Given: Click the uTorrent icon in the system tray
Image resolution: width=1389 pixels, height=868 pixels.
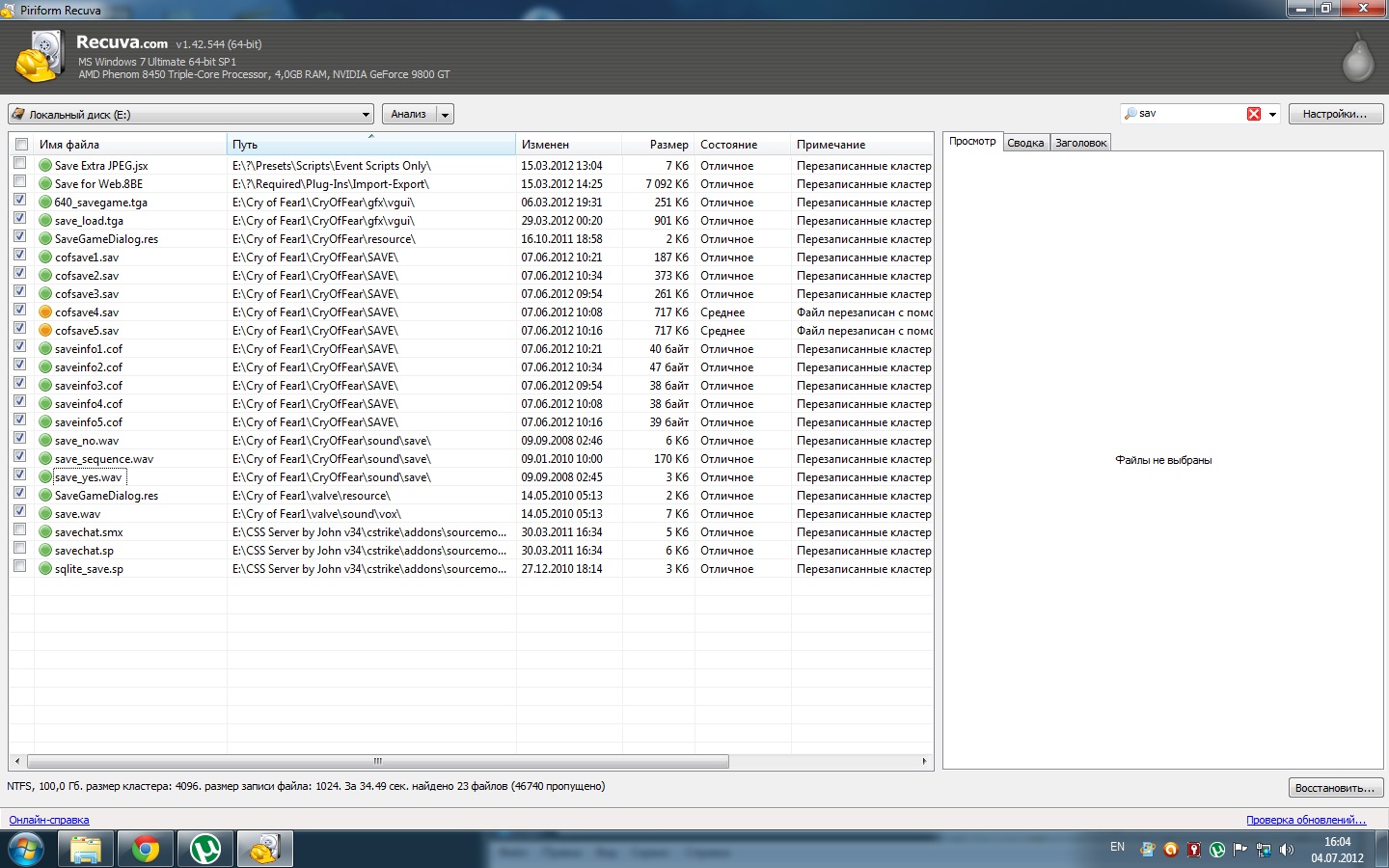Looking at the screenshot, I should coord(1217,850).
